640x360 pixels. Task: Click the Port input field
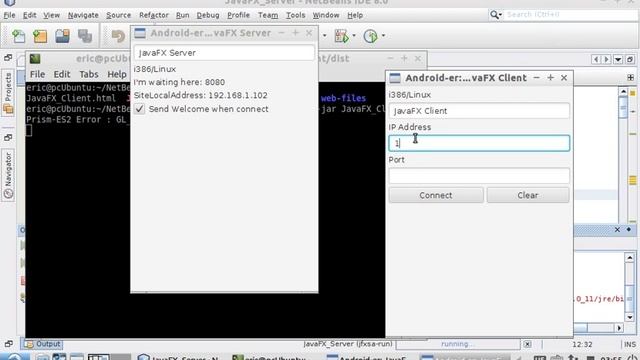point(479,176)
